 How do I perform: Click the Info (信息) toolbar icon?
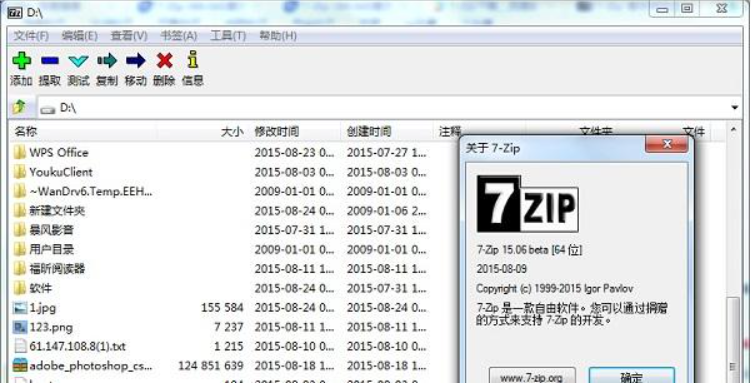(193, 59)
